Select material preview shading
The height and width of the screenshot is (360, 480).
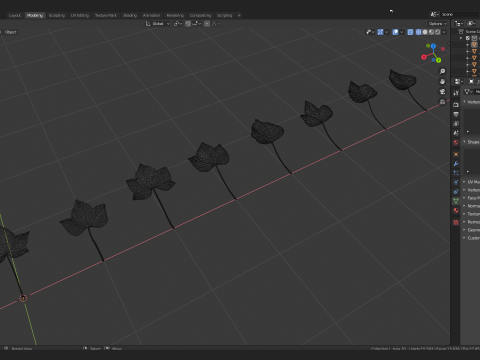pos(431,32)
